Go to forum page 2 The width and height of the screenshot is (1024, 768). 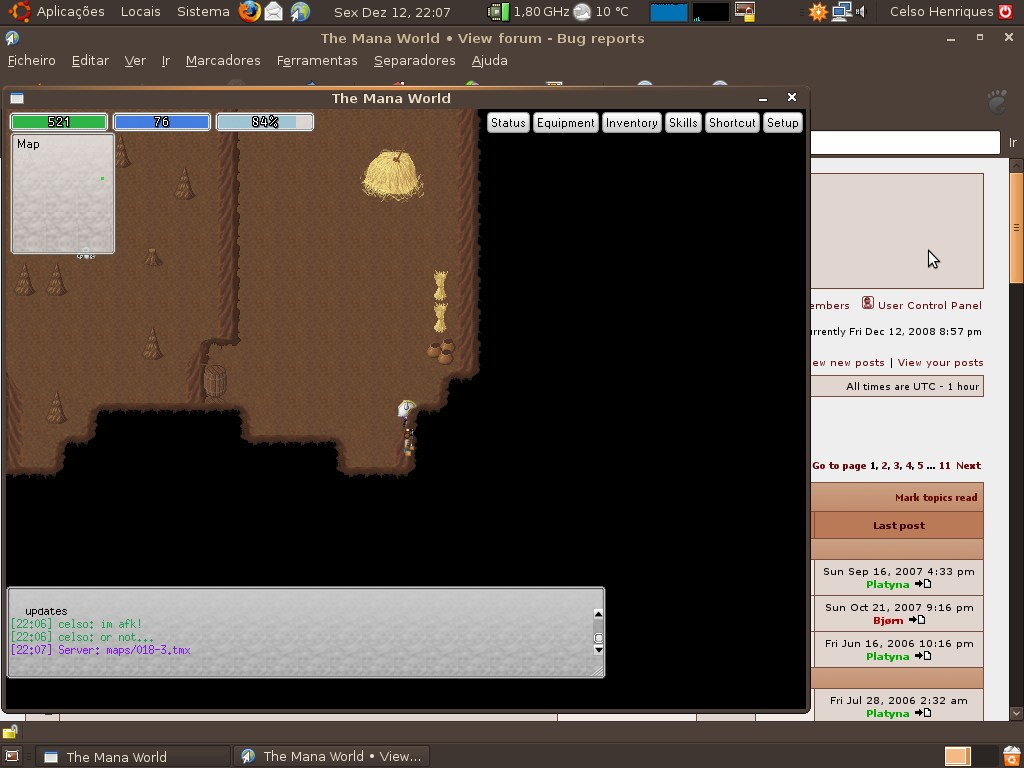[885, 466]
